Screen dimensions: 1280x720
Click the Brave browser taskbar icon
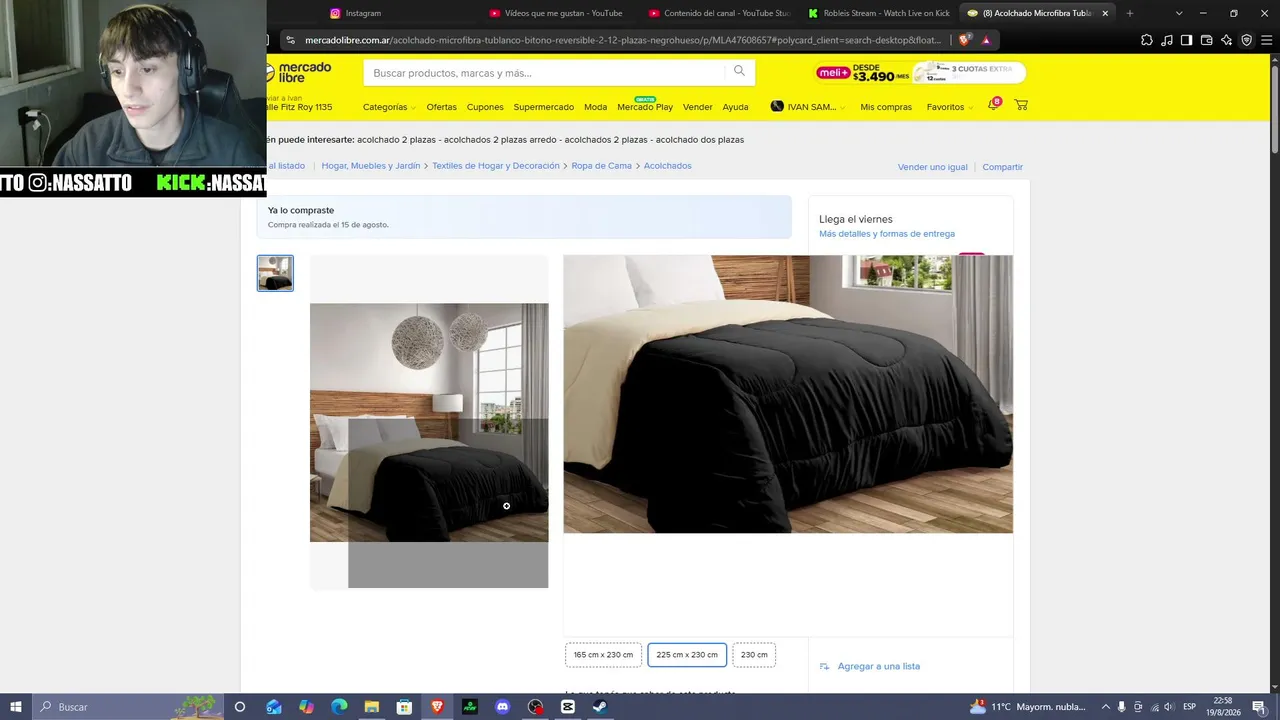(x=437, y=707)
